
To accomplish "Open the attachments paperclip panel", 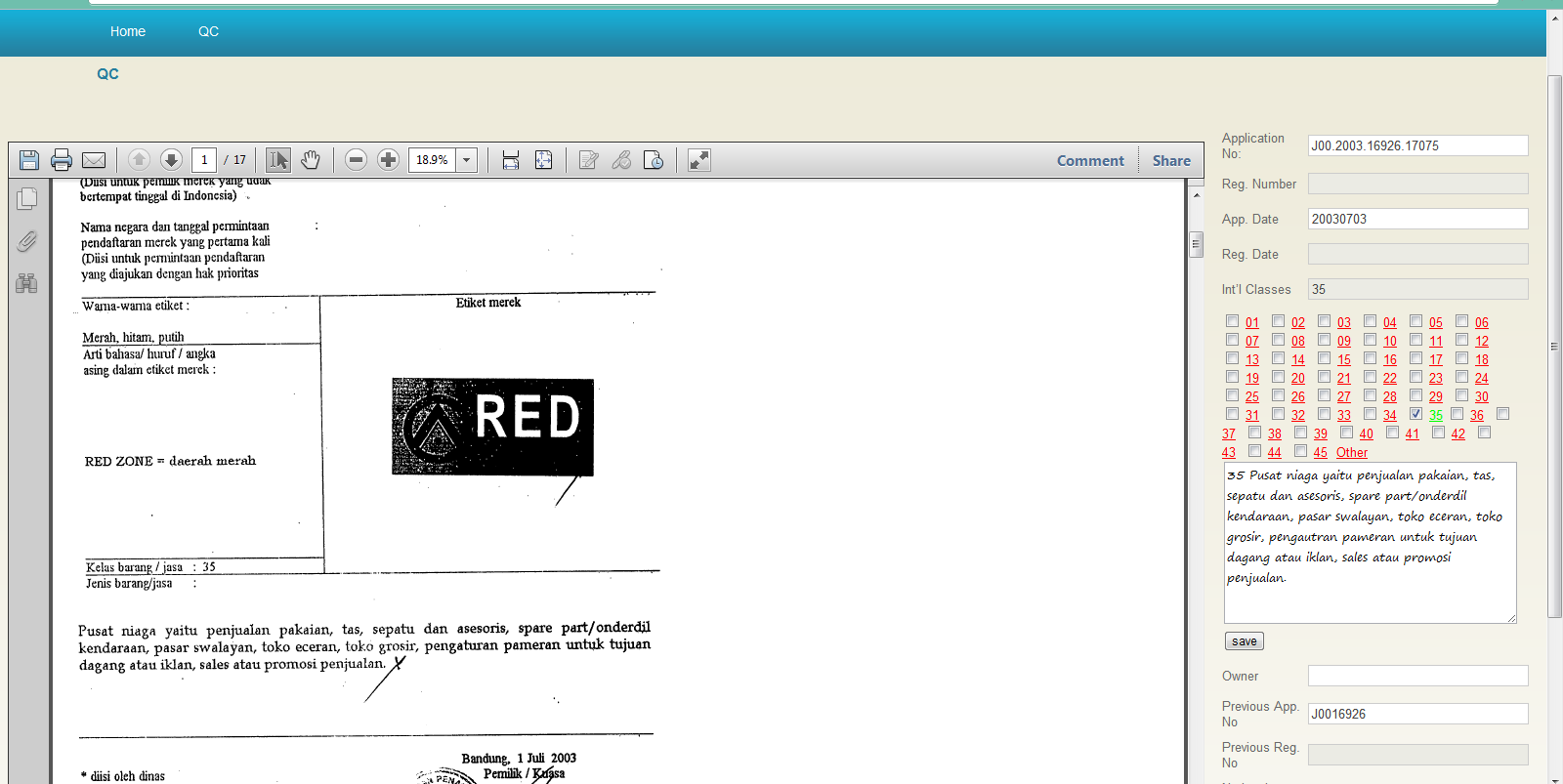I will 27,241.
